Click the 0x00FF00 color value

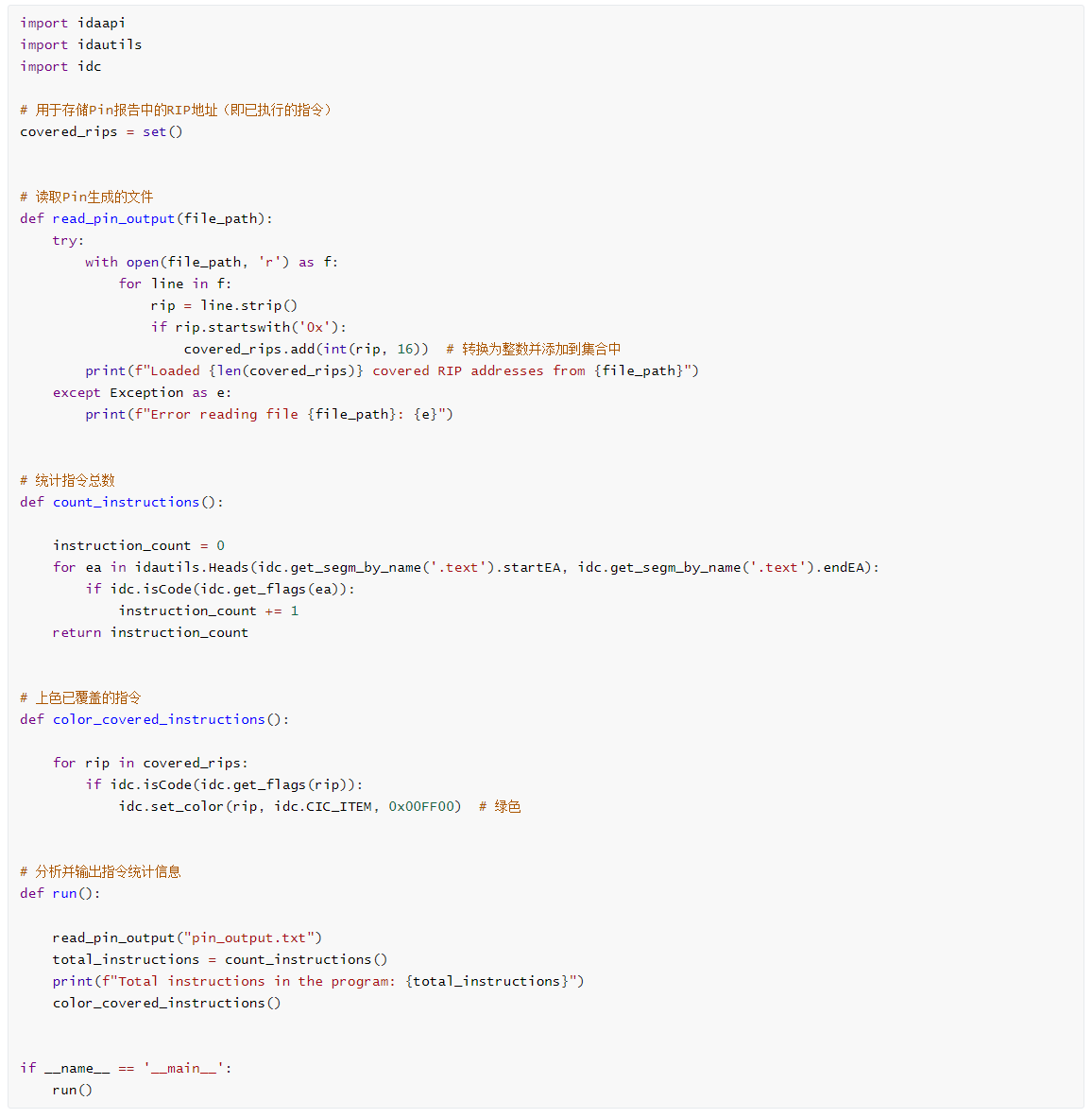point(424,806)
